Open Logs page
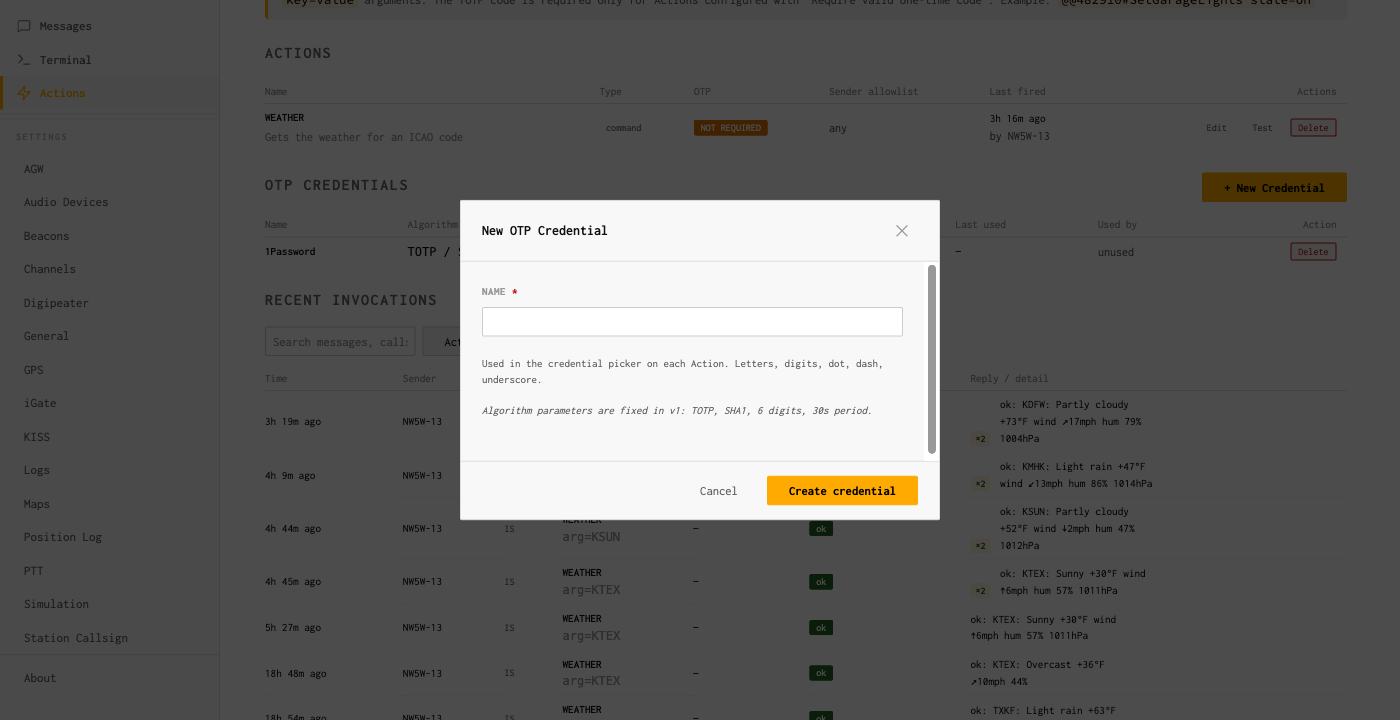1400x720 pixels. pos(37,470)
